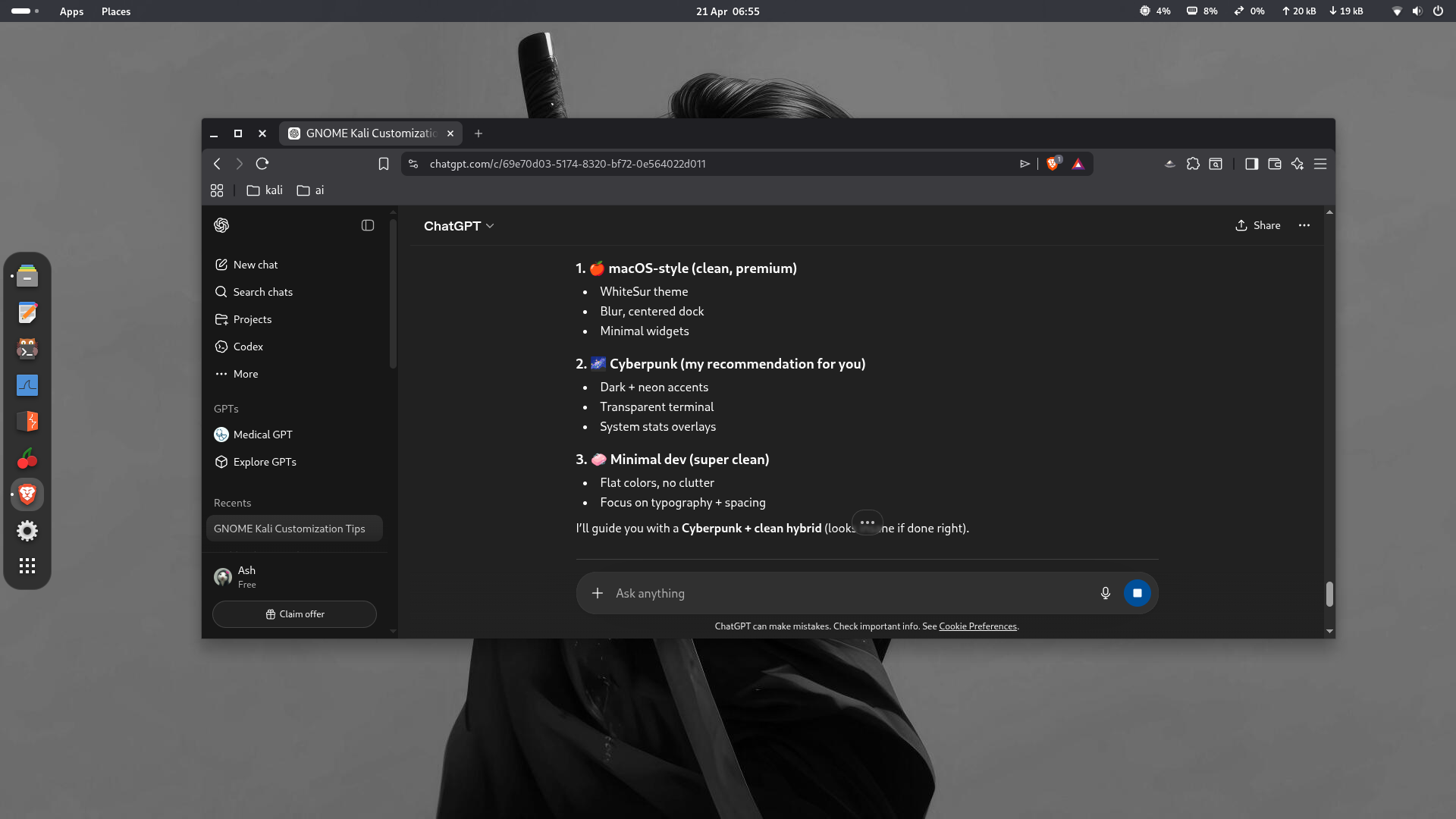This screenshot has height=819, width=1456.
Task: Reload the current page
Action: pos(262,164)
